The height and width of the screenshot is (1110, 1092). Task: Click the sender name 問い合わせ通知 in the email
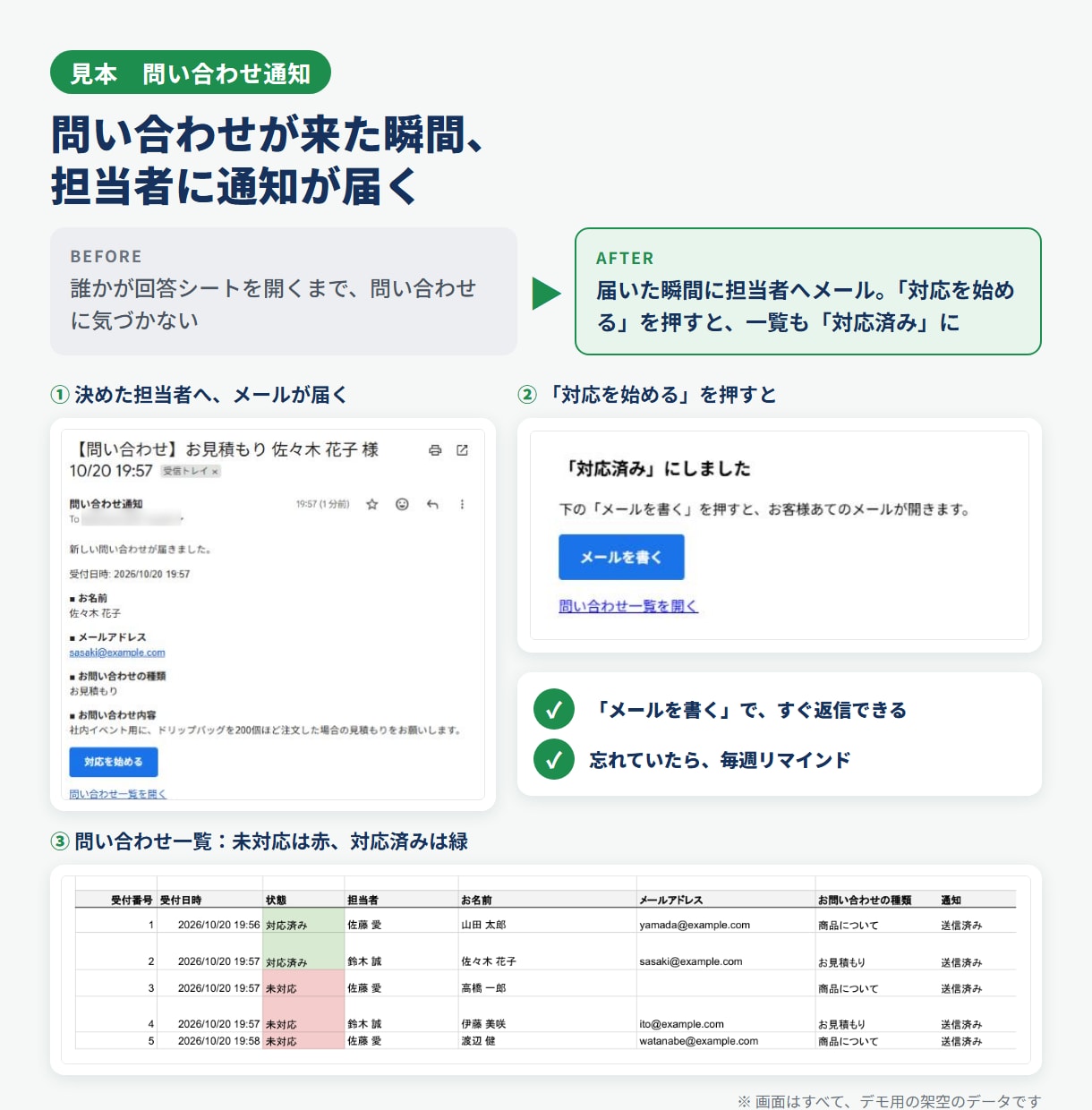point(106,504)
